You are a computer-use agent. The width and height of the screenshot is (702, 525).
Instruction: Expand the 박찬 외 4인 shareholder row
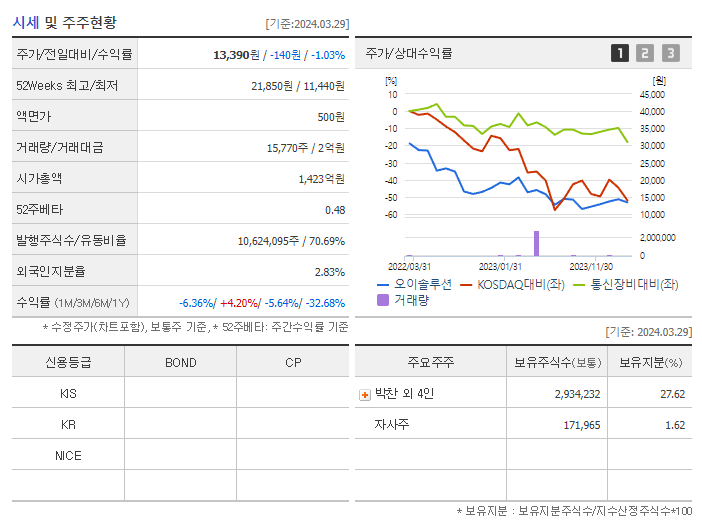click(364, 395)
